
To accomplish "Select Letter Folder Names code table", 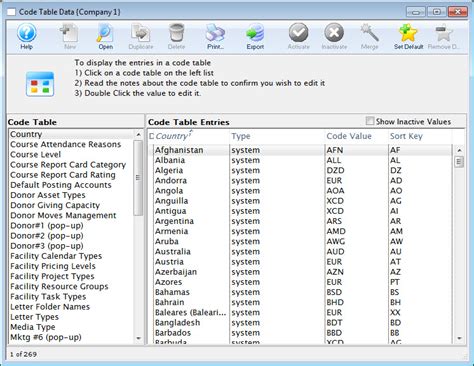I will (71, 307).
